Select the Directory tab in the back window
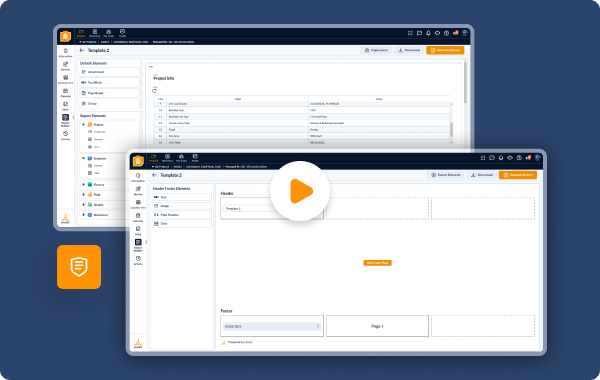The height and width of the screenshot is (380, 600). click(x=95, y=33)
